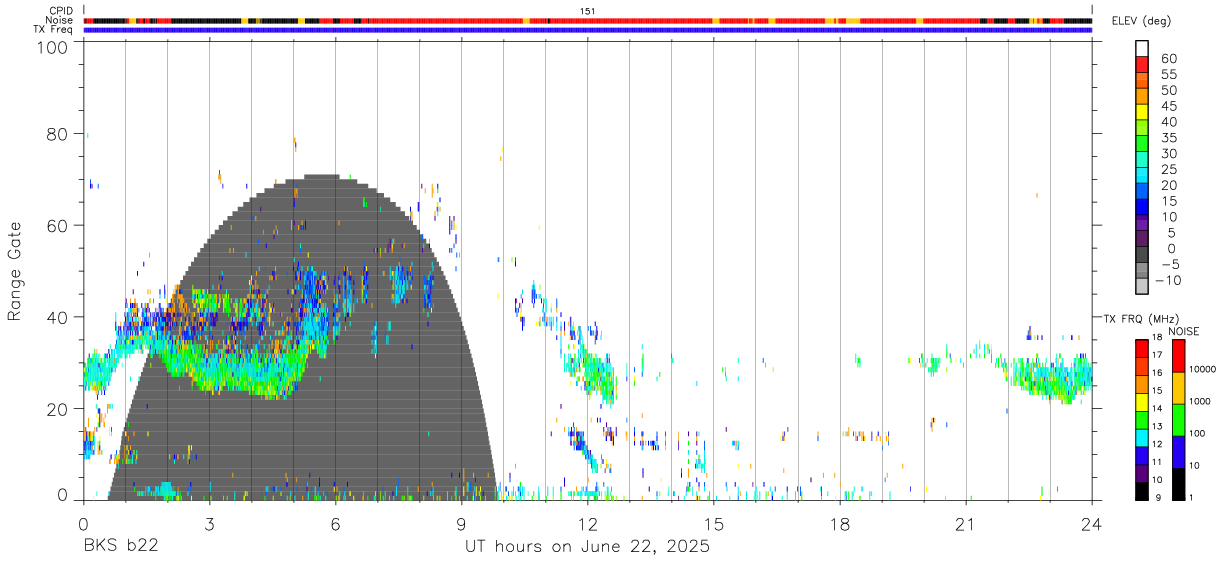This screenshot has width=1228, height=567.
Task: Click x-axis tick label 9
Action: point(461,523)
